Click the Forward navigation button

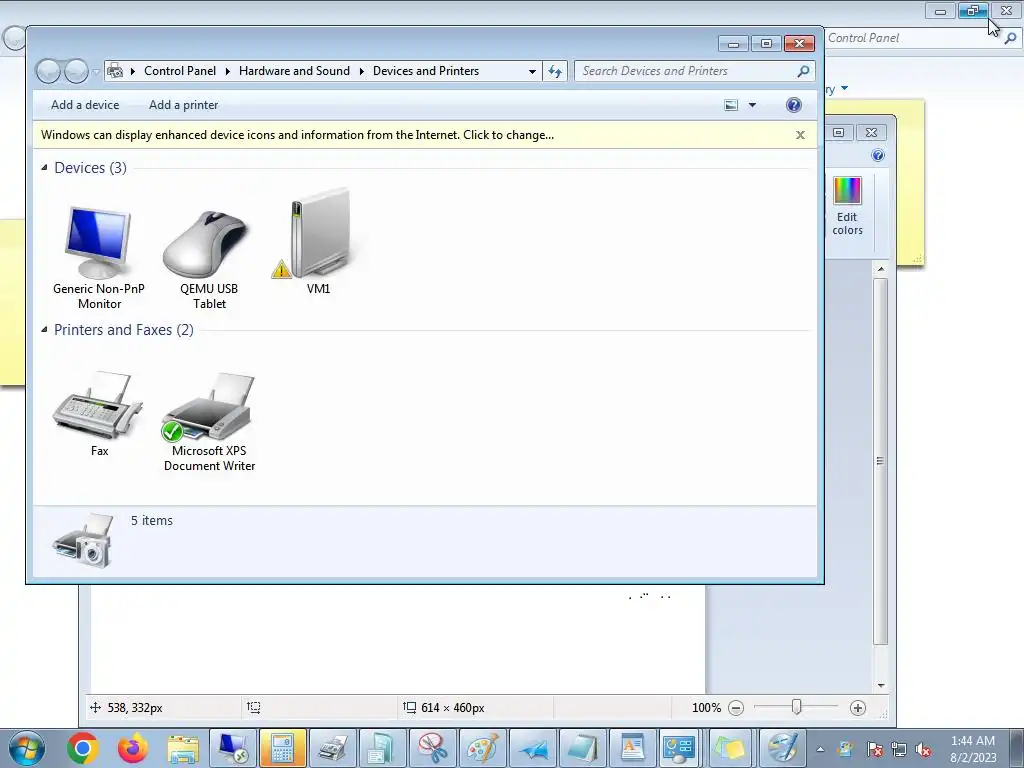76,71
